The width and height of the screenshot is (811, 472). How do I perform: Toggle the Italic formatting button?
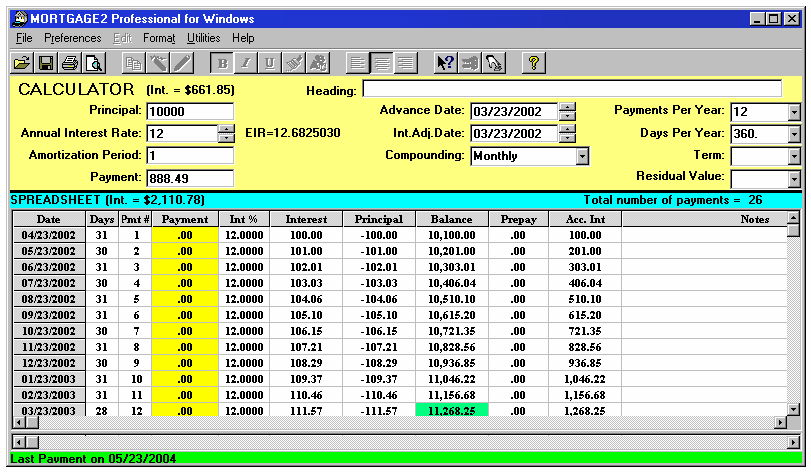pyautogui.click(x=246, y=63)
